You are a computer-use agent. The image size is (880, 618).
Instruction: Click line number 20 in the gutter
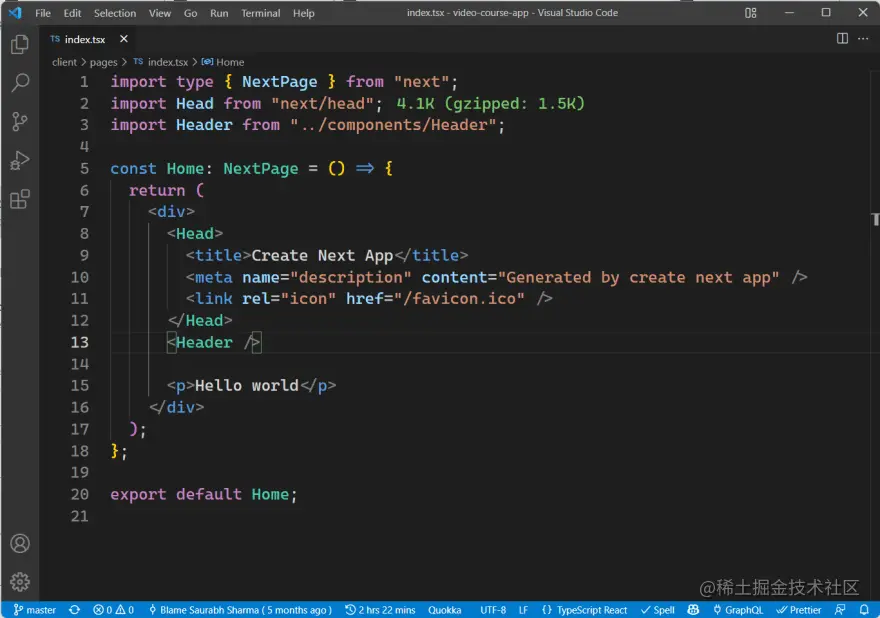coord(80,495)
